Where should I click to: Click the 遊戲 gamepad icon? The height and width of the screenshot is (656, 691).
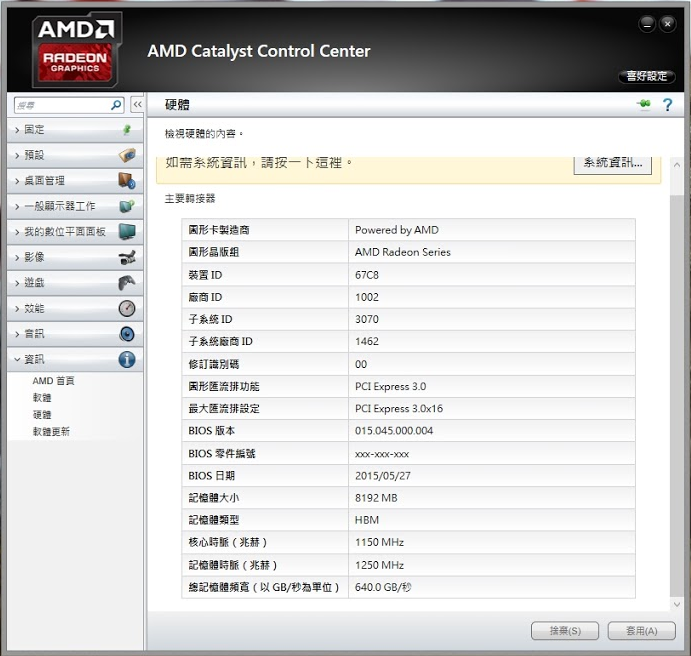click(127, 283)
